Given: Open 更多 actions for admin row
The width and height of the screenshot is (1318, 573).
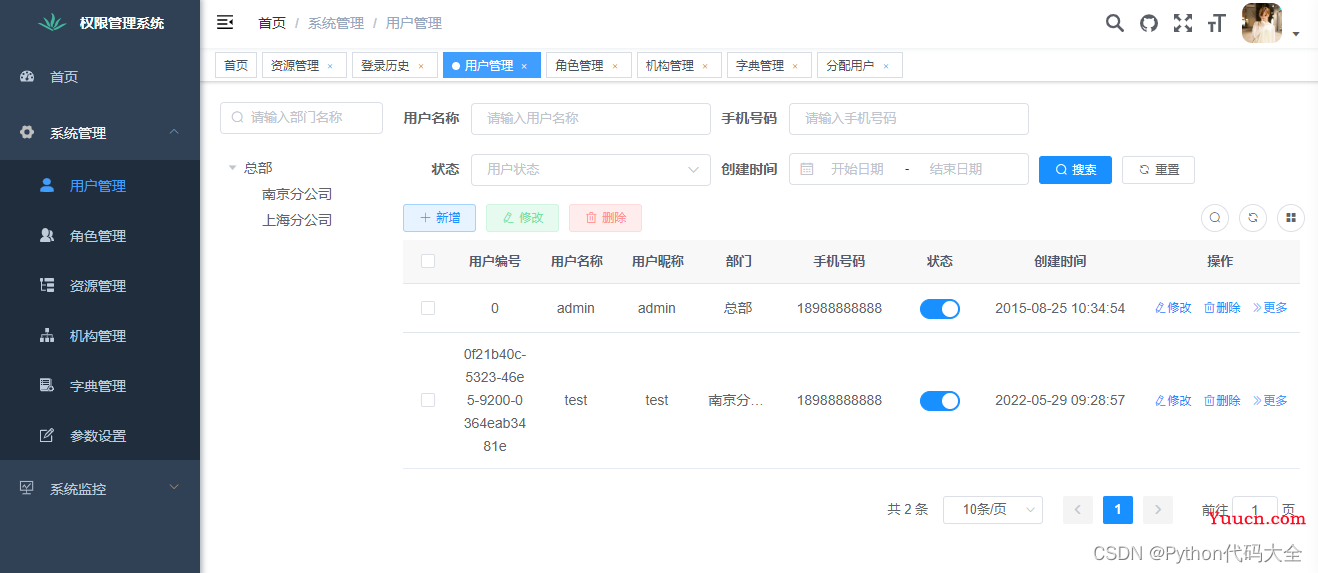Looking at the screenshot, I should 1271,308.
